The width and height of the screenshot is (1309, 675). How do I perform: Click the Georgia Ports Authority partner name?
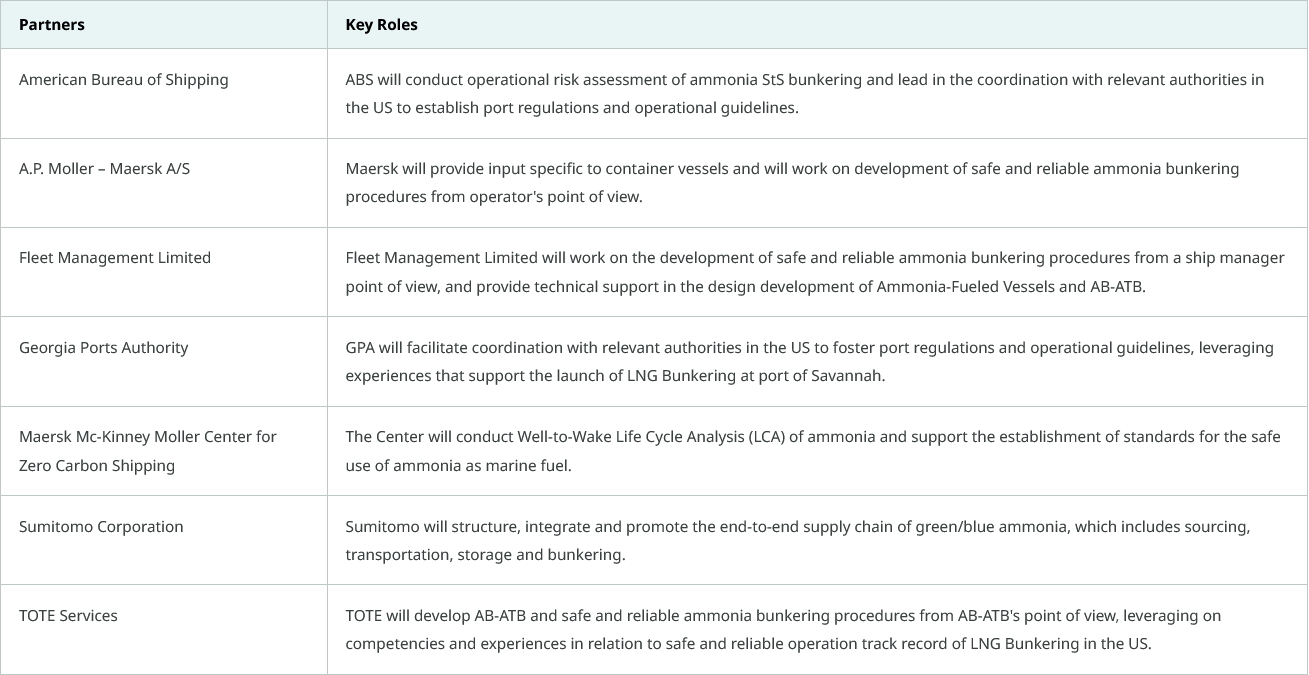(x=103, y=348)
